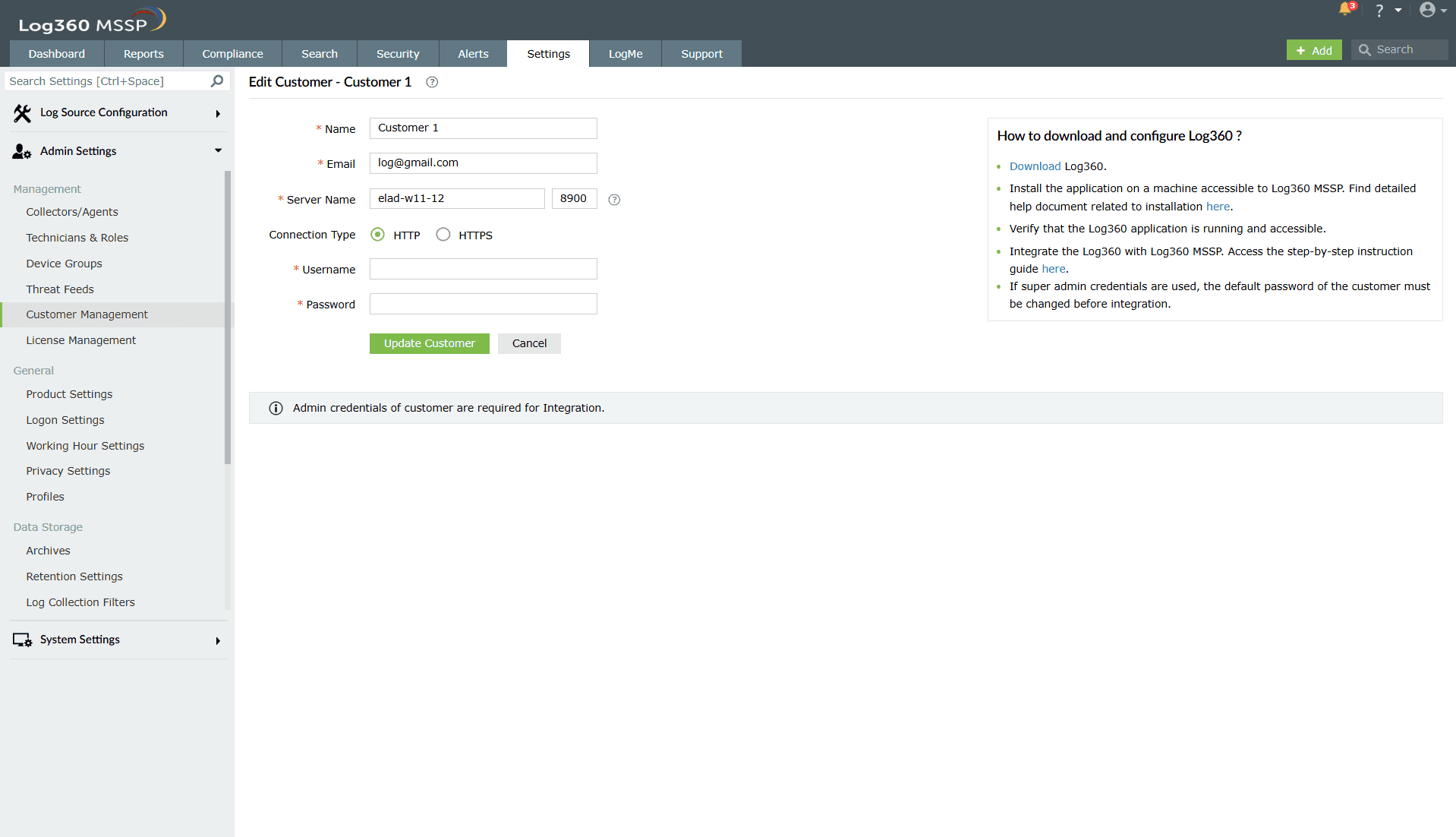1456x837 pixels.
Task: Click the help icon next to server port
Action: click(x=614, y=200)
